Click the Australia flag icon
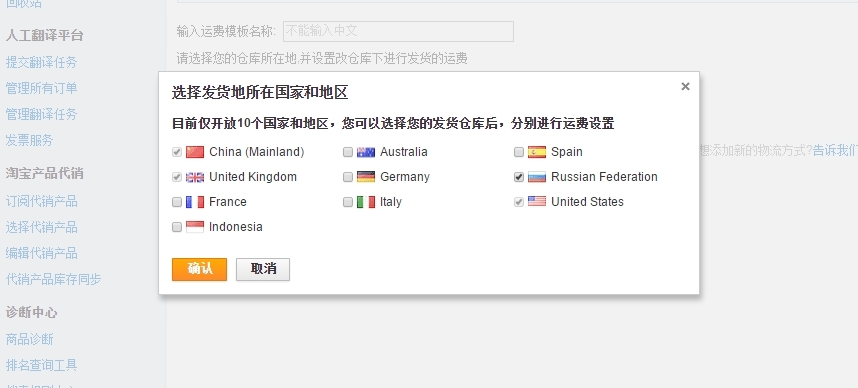The width and height of the screenshot is (858, 388). click(366, 152)
